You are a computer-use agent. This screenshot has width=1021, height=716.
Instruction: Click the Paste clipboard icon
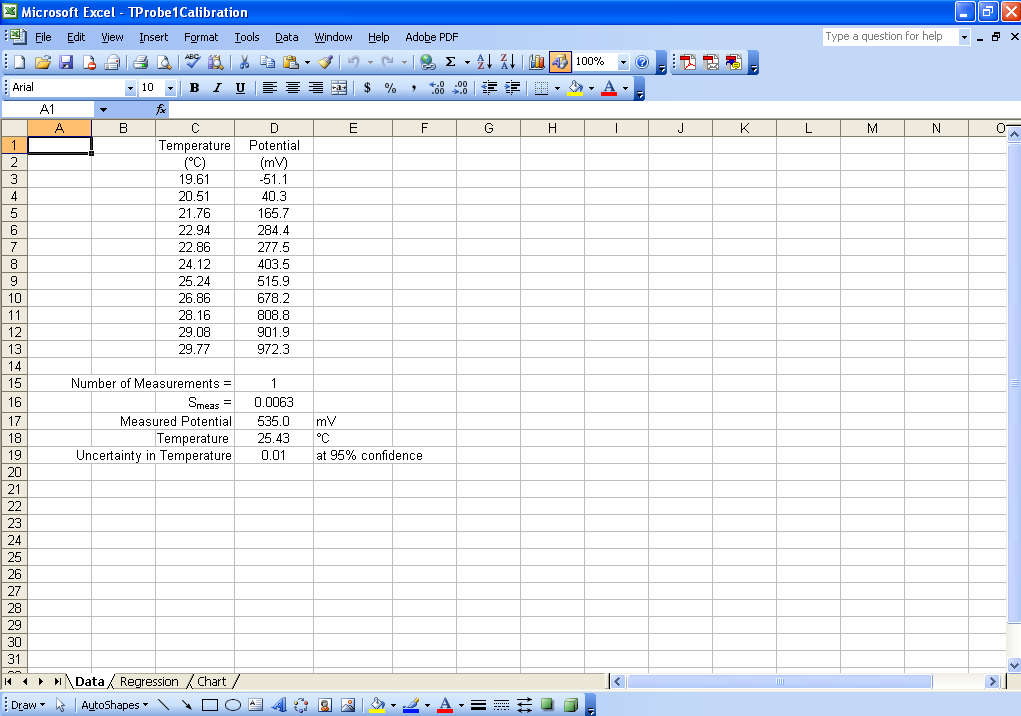tap(291, 62)
